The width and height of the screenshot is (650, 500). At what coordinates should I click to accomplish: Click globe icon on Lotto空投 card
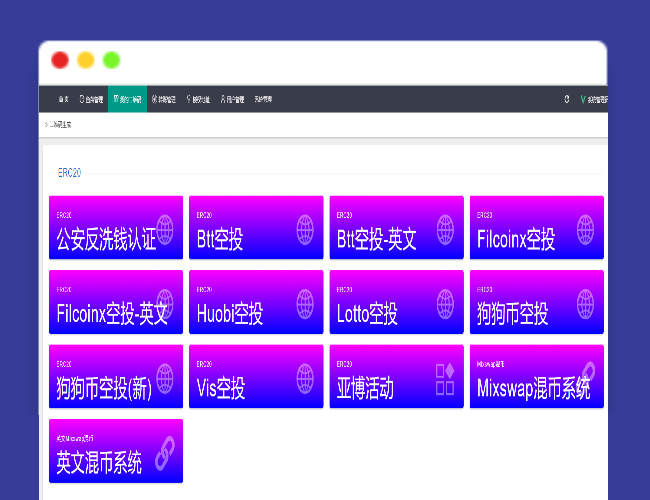pos(445,303)
